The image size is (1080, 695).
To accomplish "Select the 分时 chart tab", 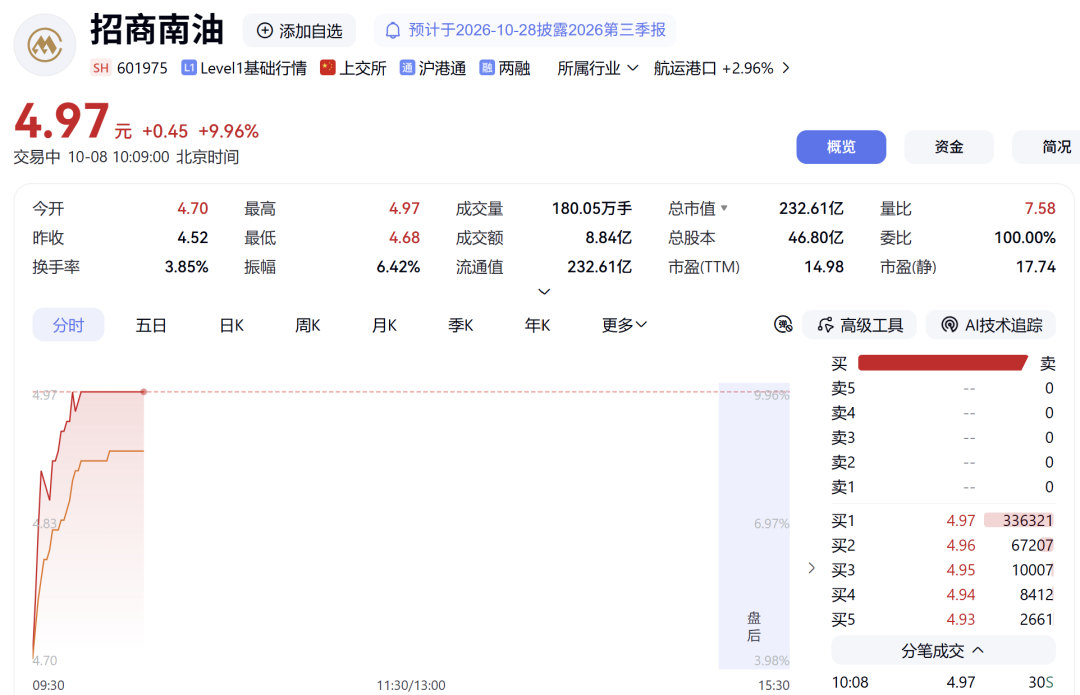I will [68, 325].
